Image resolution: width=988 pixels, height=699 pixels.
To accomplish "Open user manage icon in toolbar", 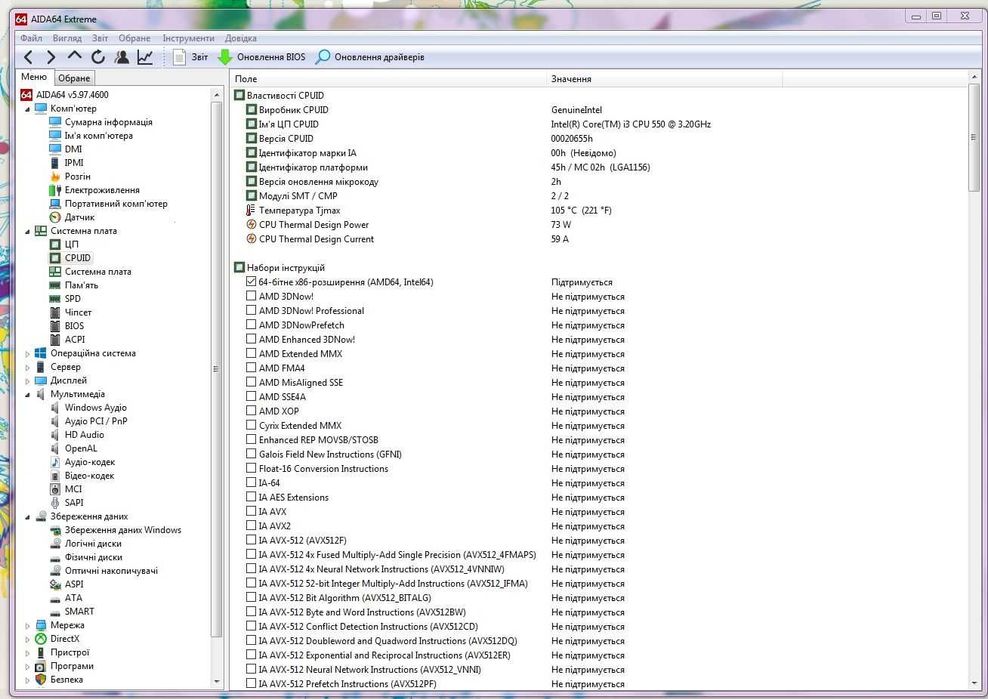I will (122, 57).
